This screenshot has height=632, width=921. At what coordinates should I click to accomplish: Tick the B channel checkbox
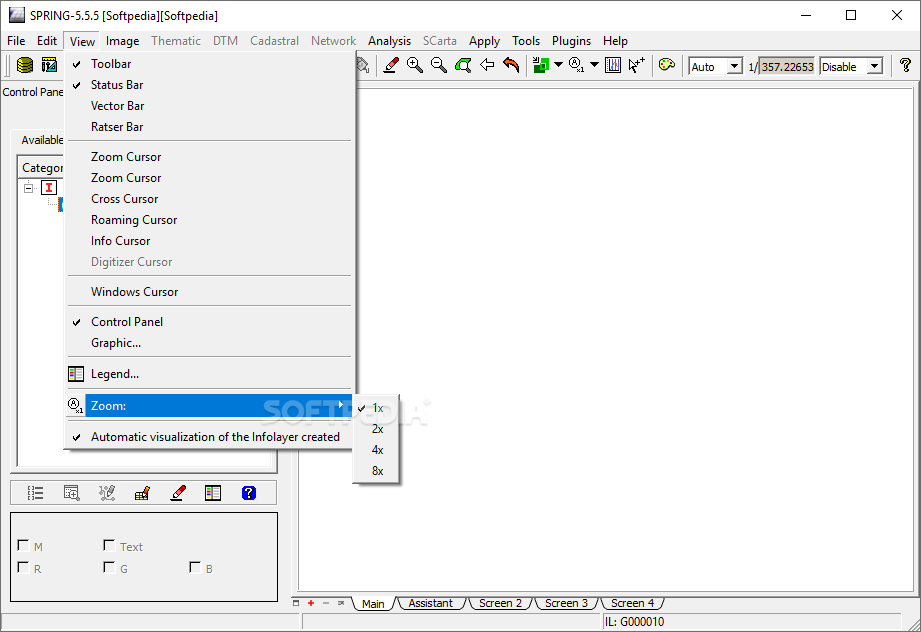pos(195,567)
